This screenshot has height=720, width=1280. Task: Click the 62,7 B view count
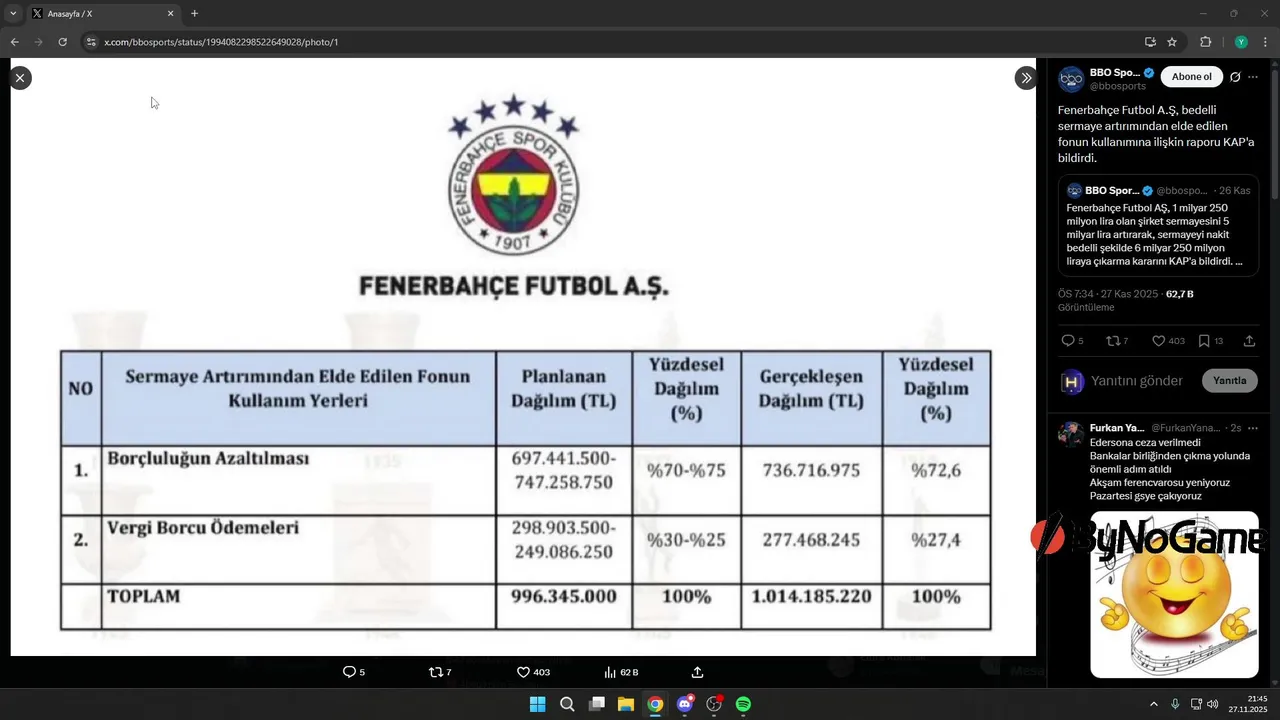1179,294
